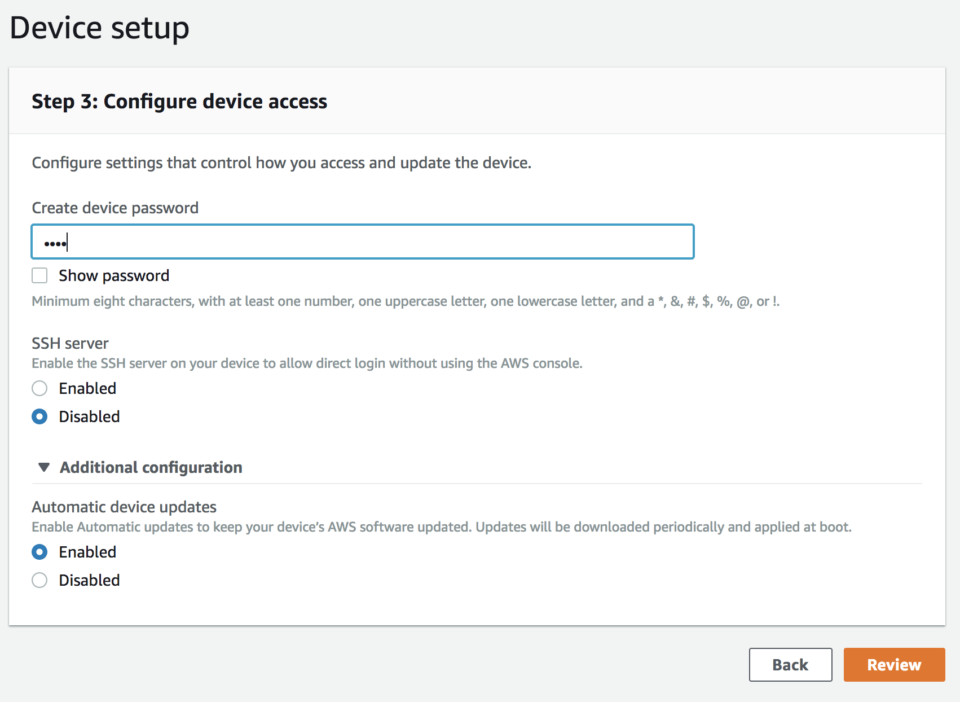
Task: Go back with the Back button
Action: (x=790, y=665)
